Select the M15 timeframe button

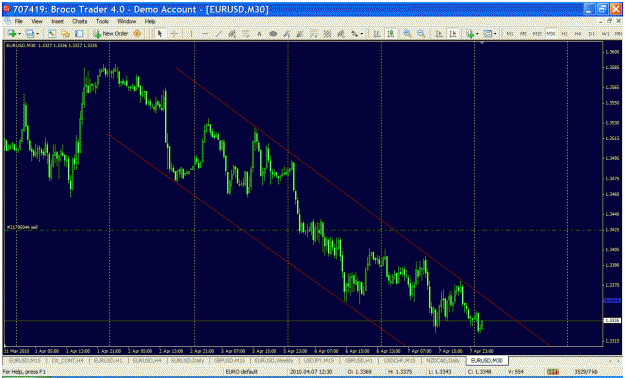(x=537, y=34)
